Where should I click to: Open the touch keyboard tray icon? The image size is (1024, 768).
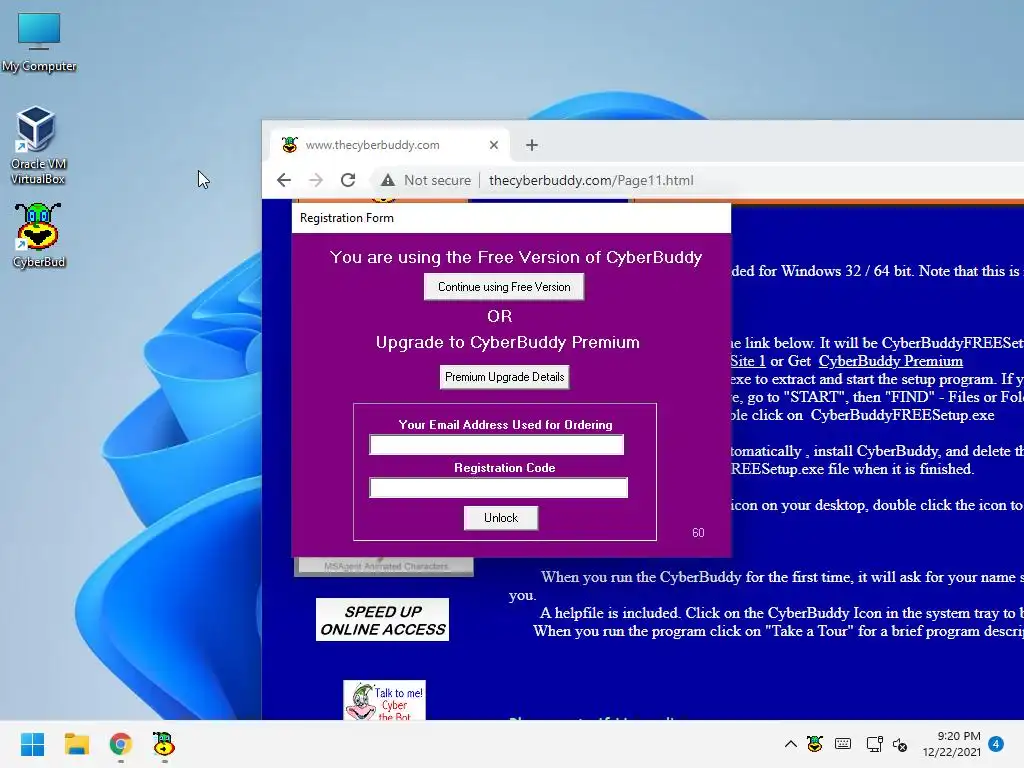coord(843,744)
